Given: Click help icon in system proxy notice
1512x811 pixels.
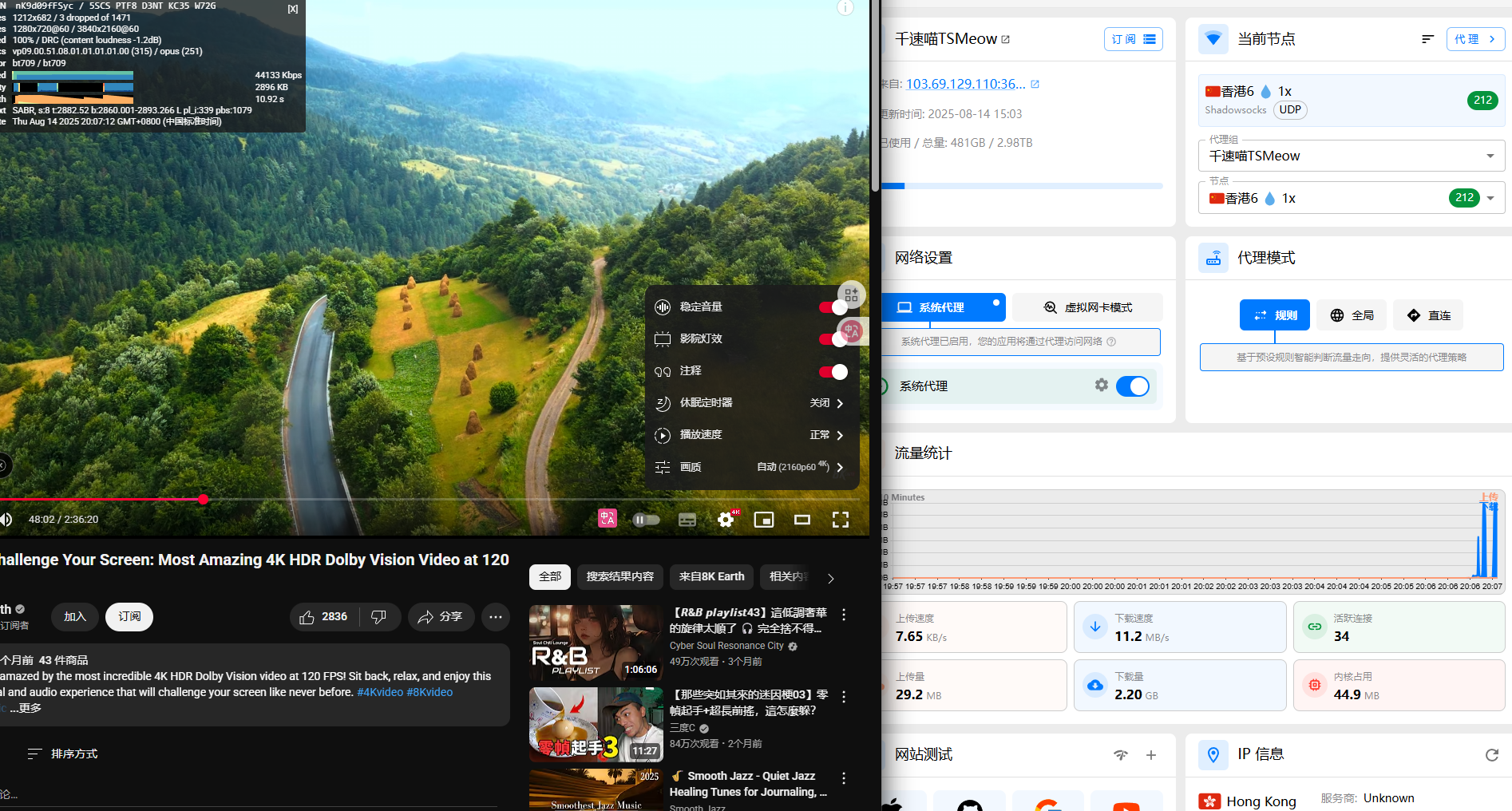Looking at the screenshot, I should [1111, 342].
